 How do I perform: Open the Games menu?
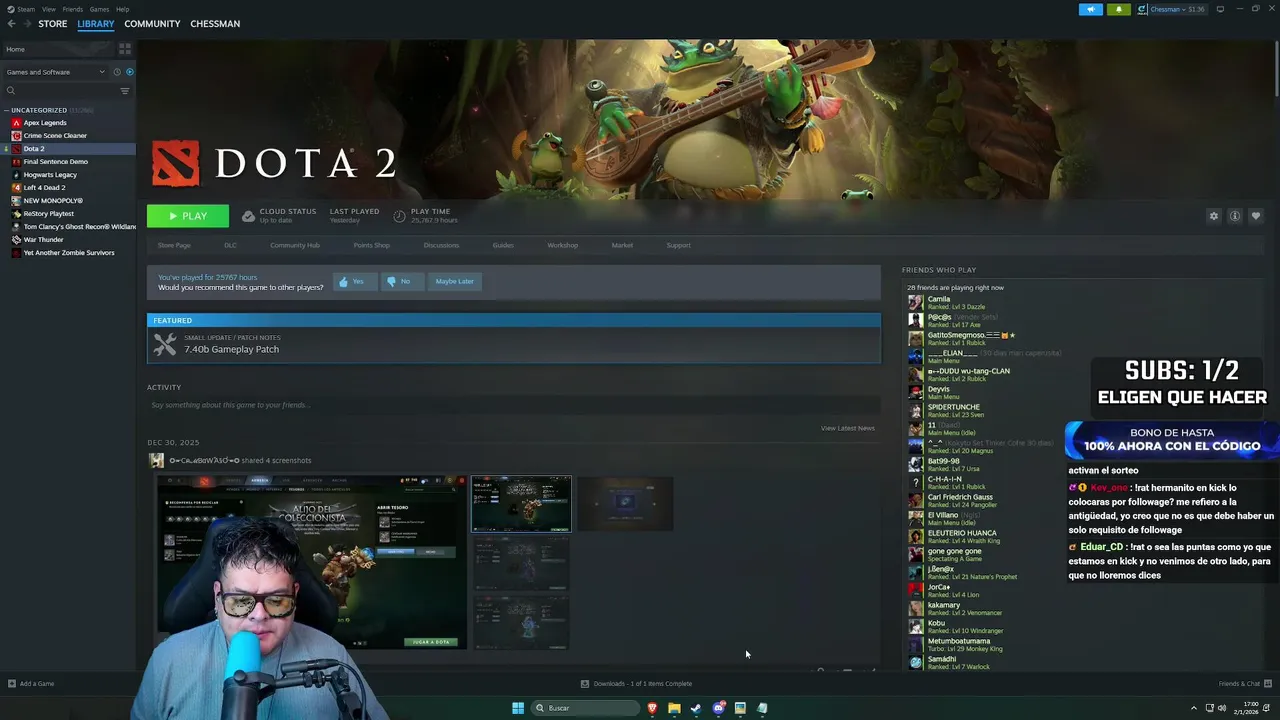point(99,9)
